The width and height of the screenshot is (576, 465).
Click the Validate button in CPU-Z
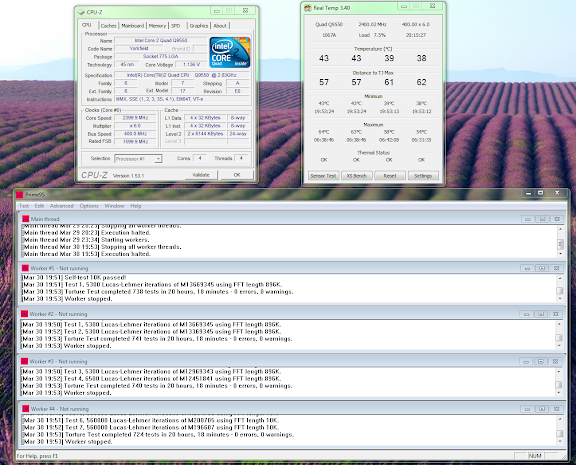(x=201, y=175)
